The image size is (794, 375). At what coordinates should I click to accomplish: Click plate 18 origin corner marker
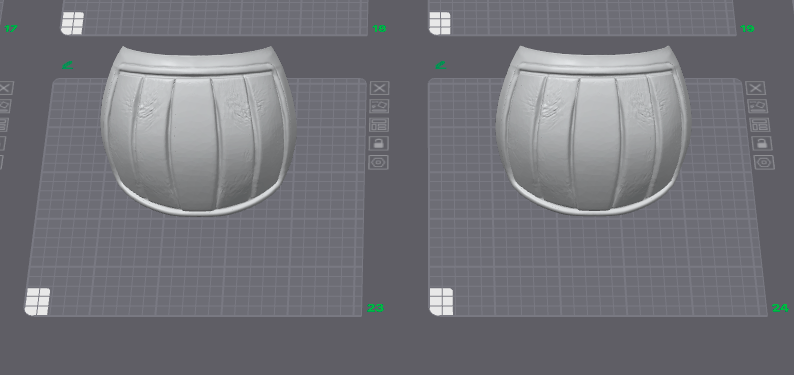click(x=72, y=23)
